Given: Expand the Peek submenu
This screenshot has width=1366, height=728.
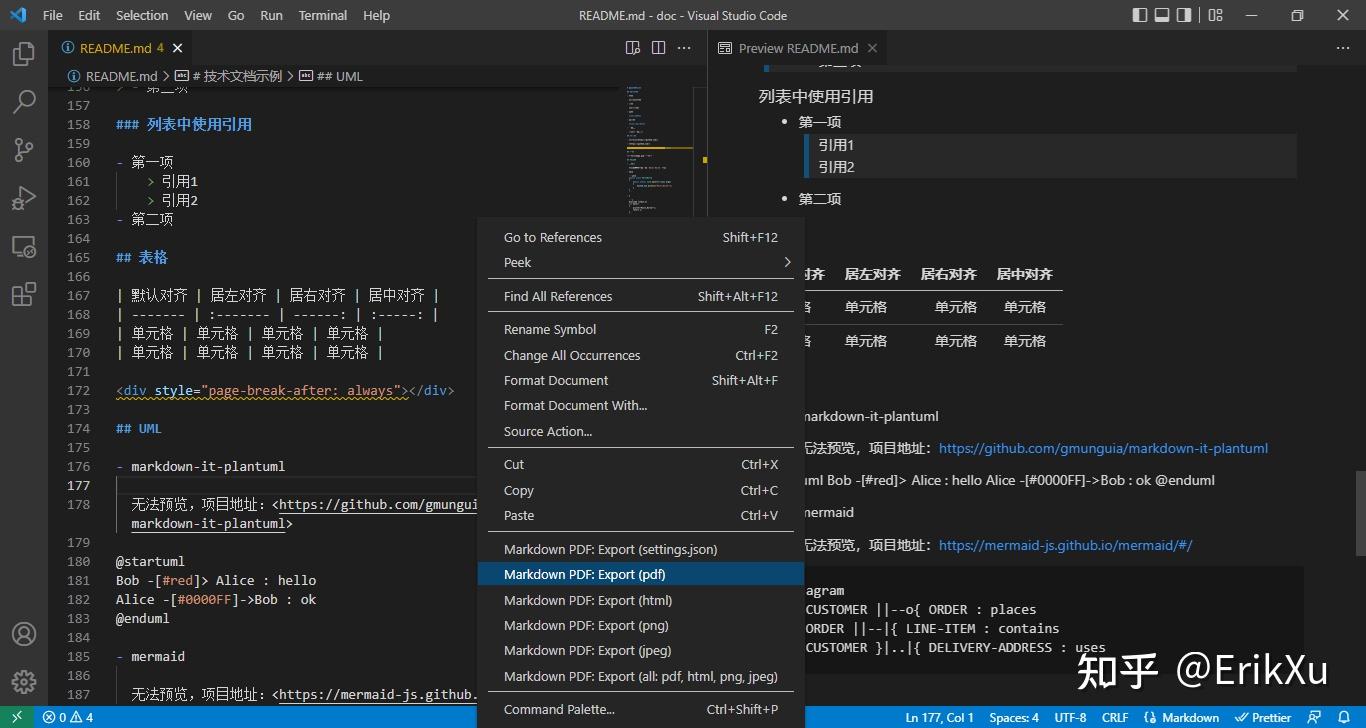Looking at the screenshot, I should click(641, 262).
